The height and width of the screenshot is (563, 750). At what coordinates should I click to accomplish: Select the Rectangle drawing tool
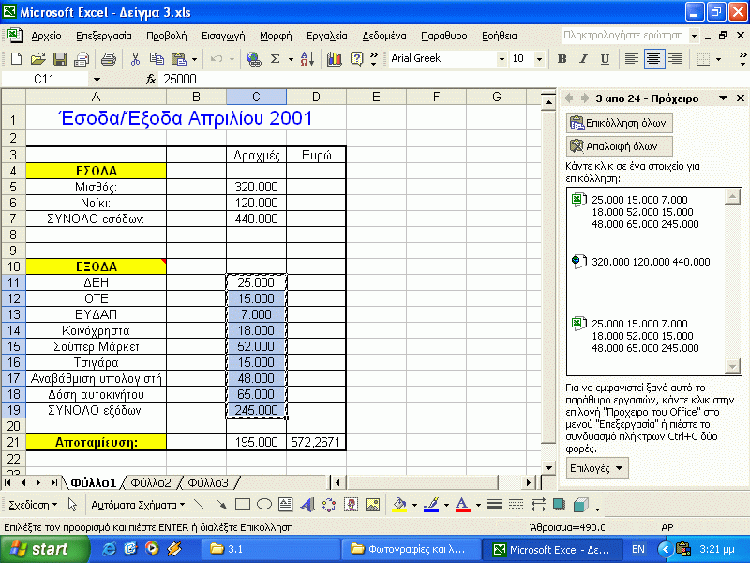(x=243, y=505)
